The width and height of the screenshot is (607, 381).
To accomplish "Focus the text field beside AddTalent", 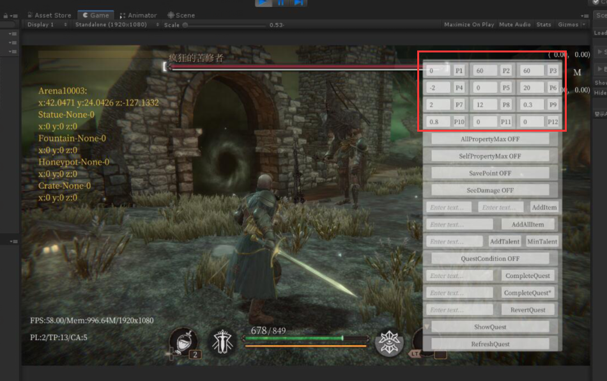I will [454, 241].
